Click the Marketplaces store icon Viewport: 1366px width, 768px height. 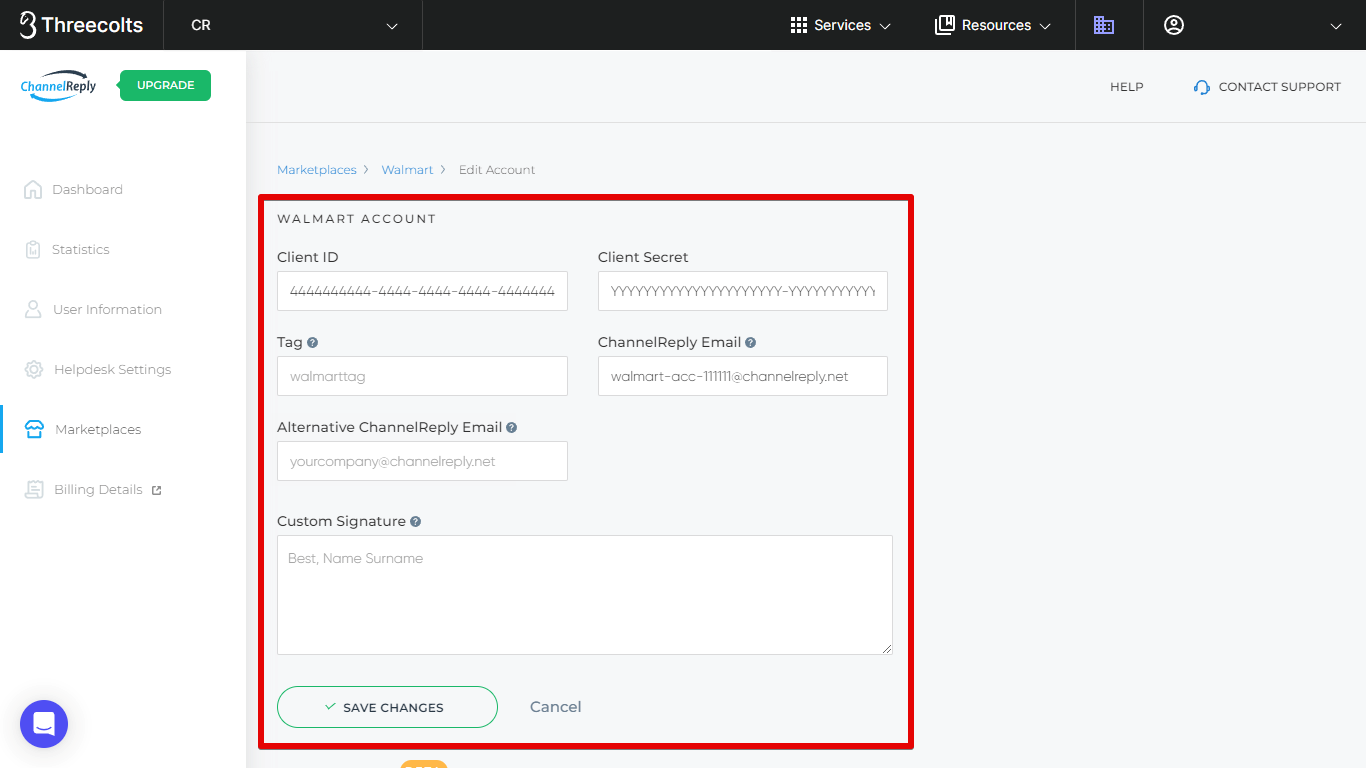click(34, 429)
